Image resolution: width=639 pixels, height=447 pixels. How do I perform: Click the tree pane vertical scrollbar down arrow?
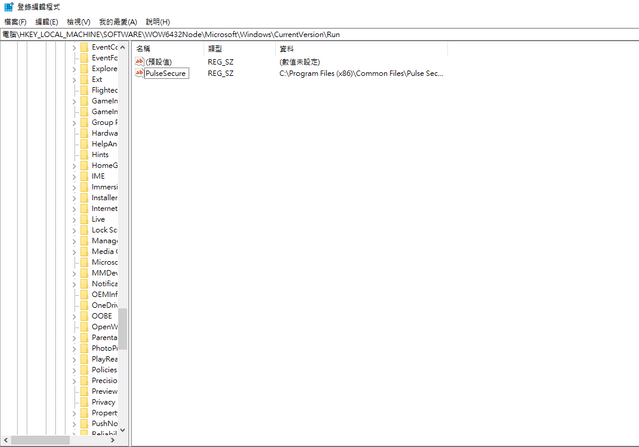(123, 429)
